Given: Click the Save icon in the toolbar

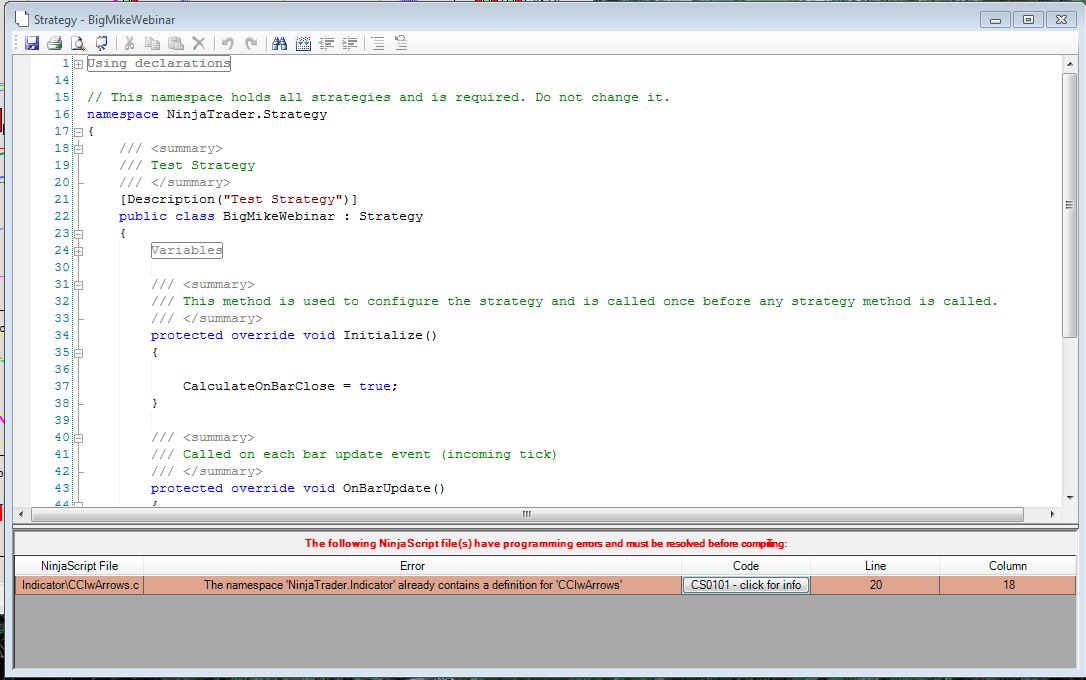Looking at the screenshot, I should coord(32,43).
